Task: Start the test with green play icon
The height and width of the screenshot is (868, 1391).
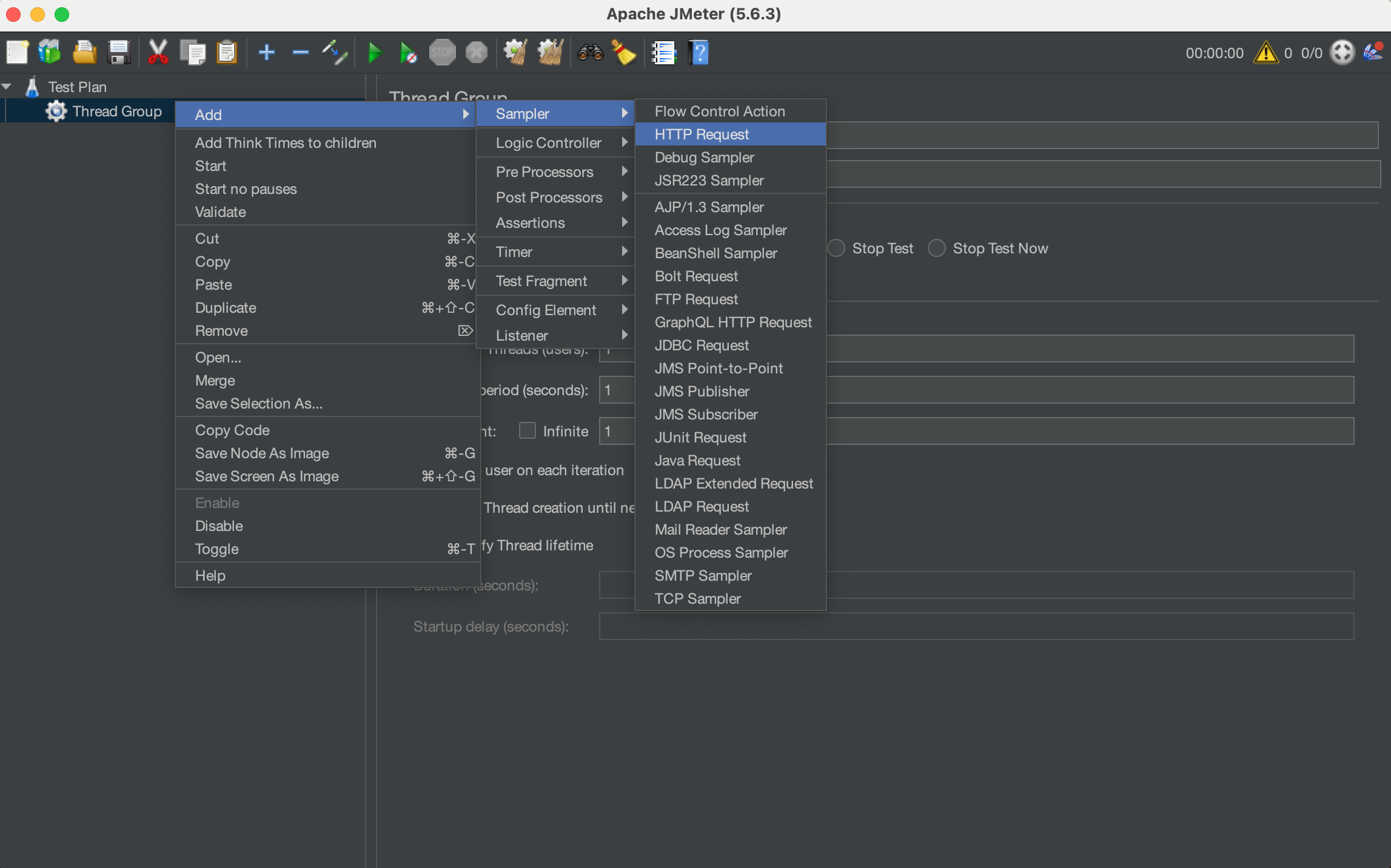Action: 375,52
